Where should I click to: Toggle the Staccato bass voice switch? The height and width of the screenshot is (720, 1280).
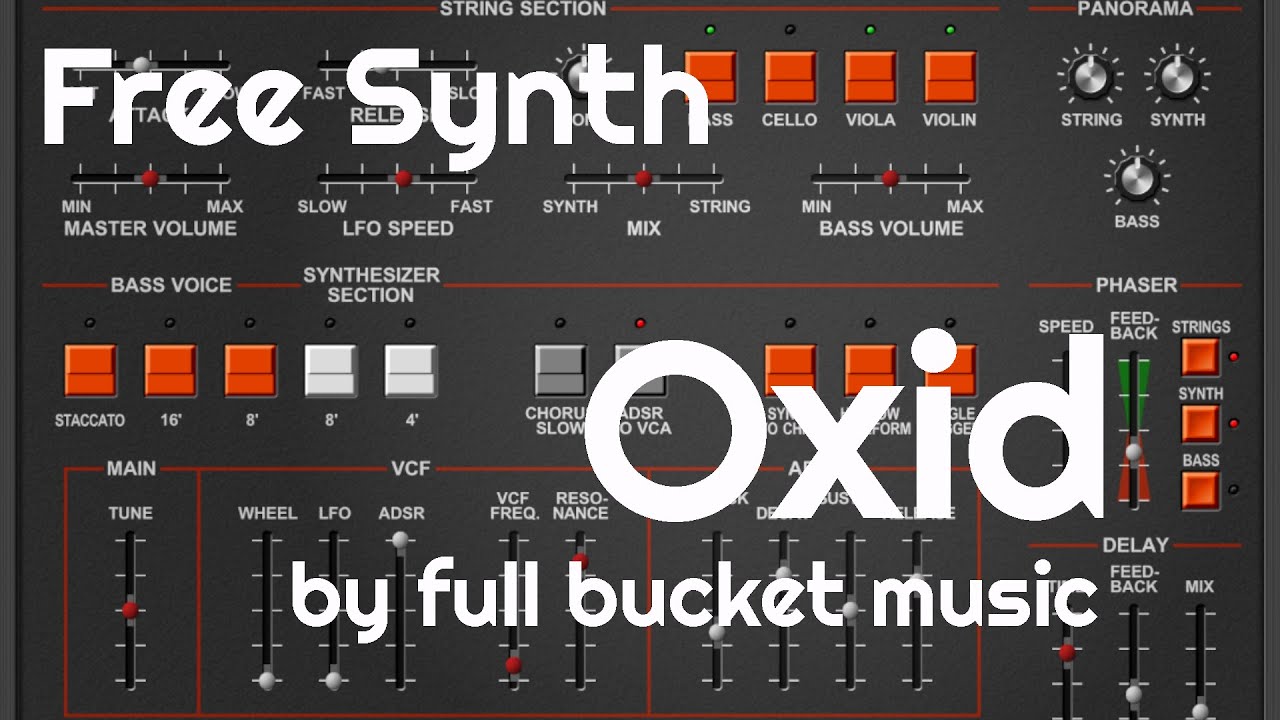[90, 370]
